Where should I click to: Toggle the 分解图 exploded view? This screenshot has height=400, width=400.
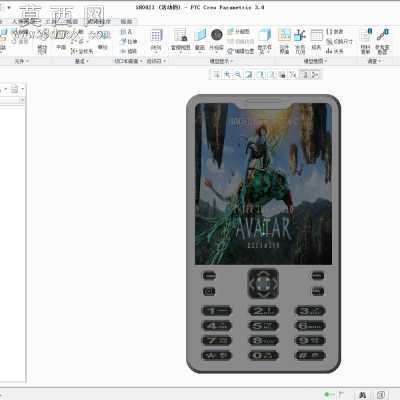[x=238, y=32]
